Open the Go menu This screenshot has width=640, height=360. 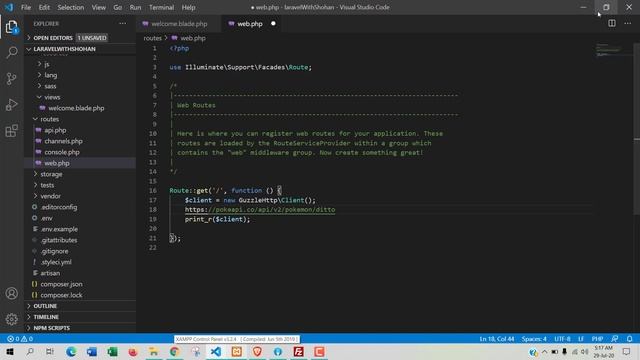118,7
